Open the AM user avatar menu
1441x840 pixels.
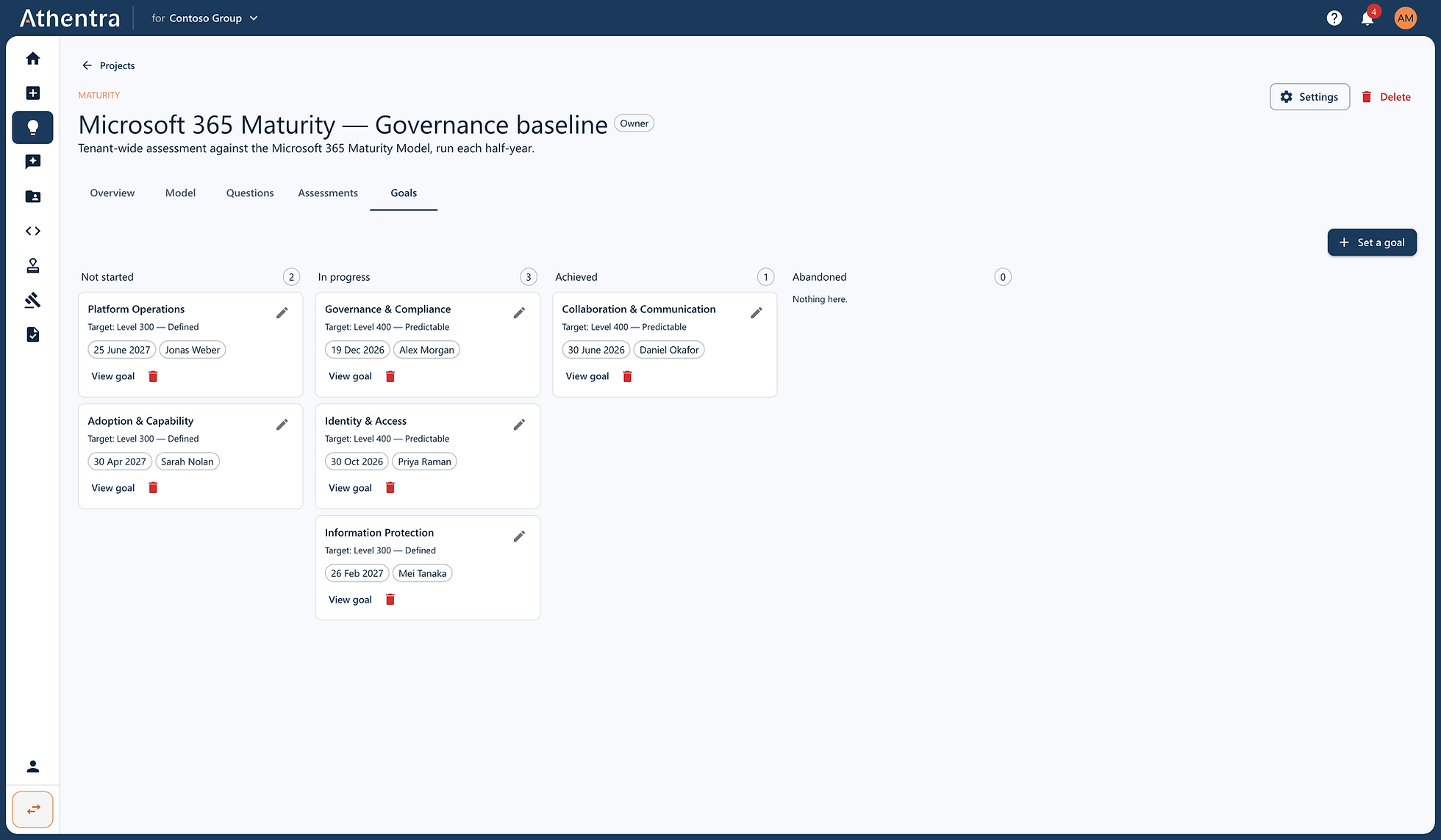[1405, 18]
